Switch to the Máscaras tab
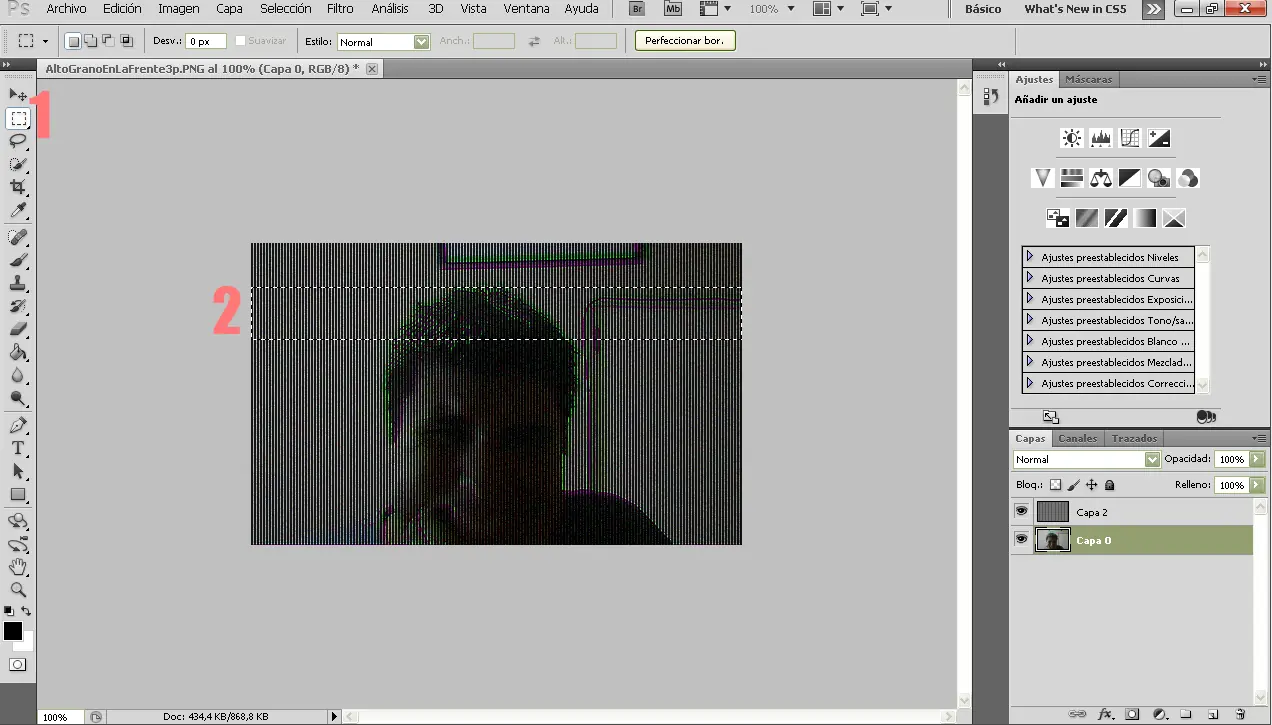 pyautogui.click(x=1088, y=79)
